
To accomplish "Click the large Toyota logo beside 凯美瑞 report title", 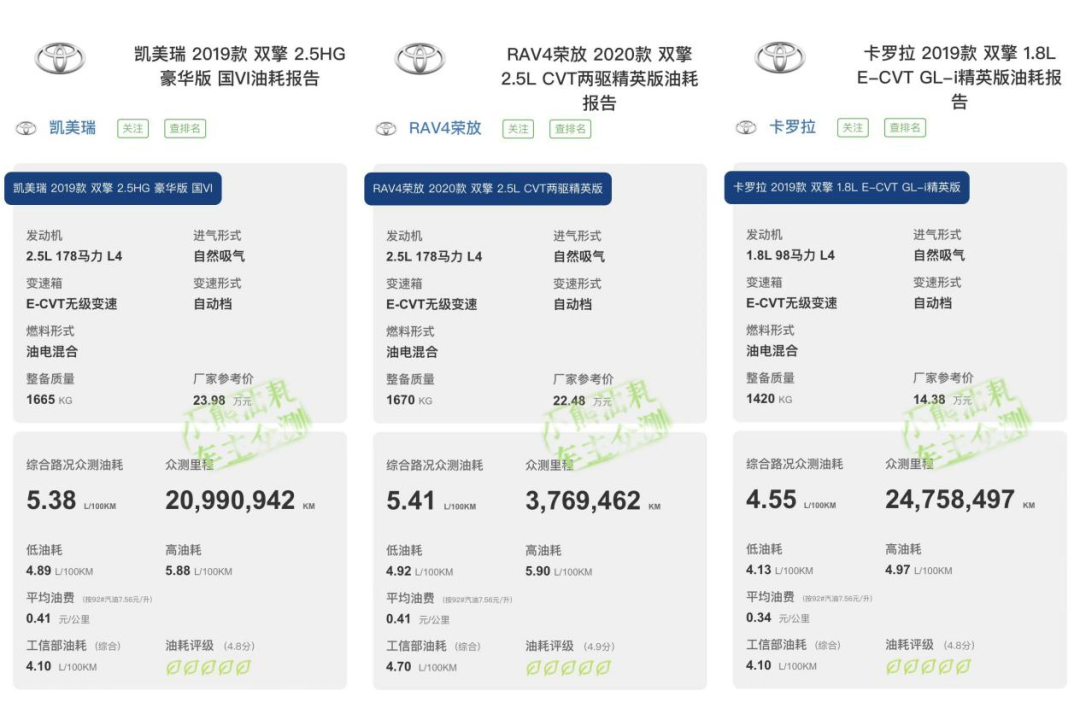I will (60, 58).
